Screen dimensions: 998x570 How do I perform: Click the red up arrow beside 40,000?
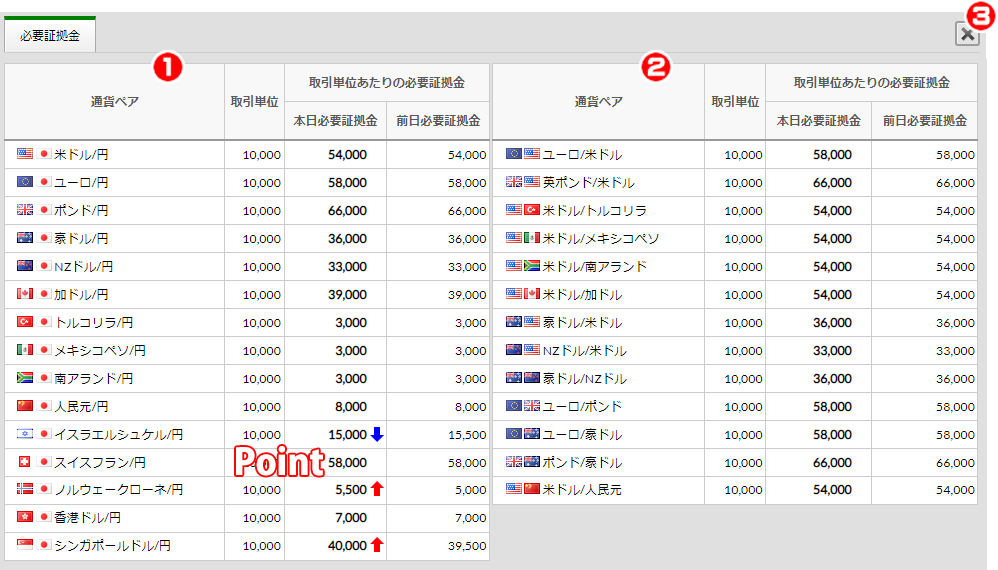click(x=377, y=545)
